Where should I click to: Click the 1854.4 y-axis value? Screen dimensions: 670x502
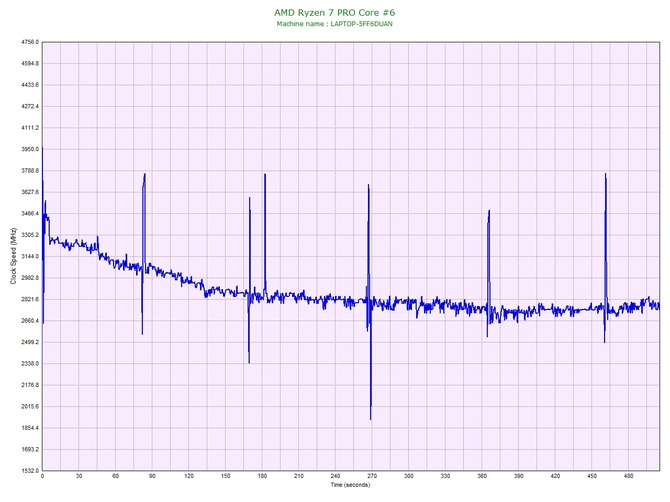click(30, 428)
